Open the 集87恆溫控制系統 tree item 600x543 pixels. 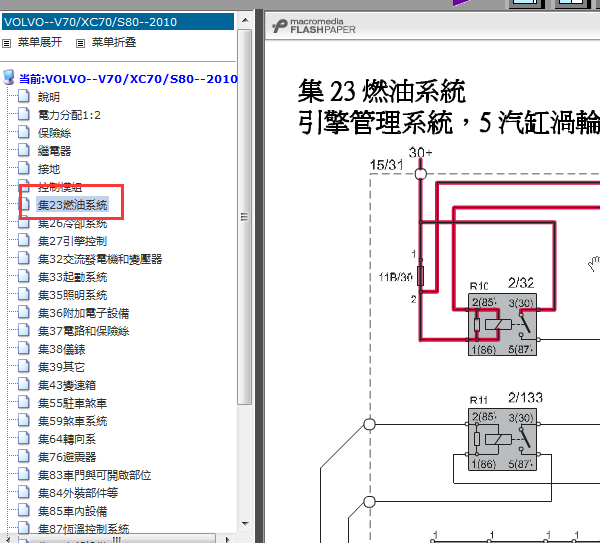pos(83,529)
